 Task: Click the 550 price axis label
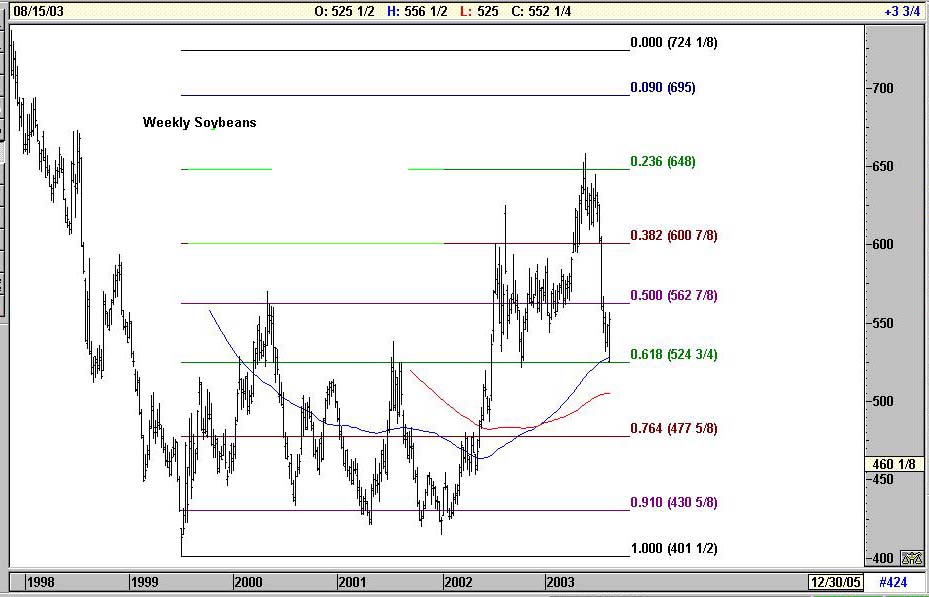882,323
